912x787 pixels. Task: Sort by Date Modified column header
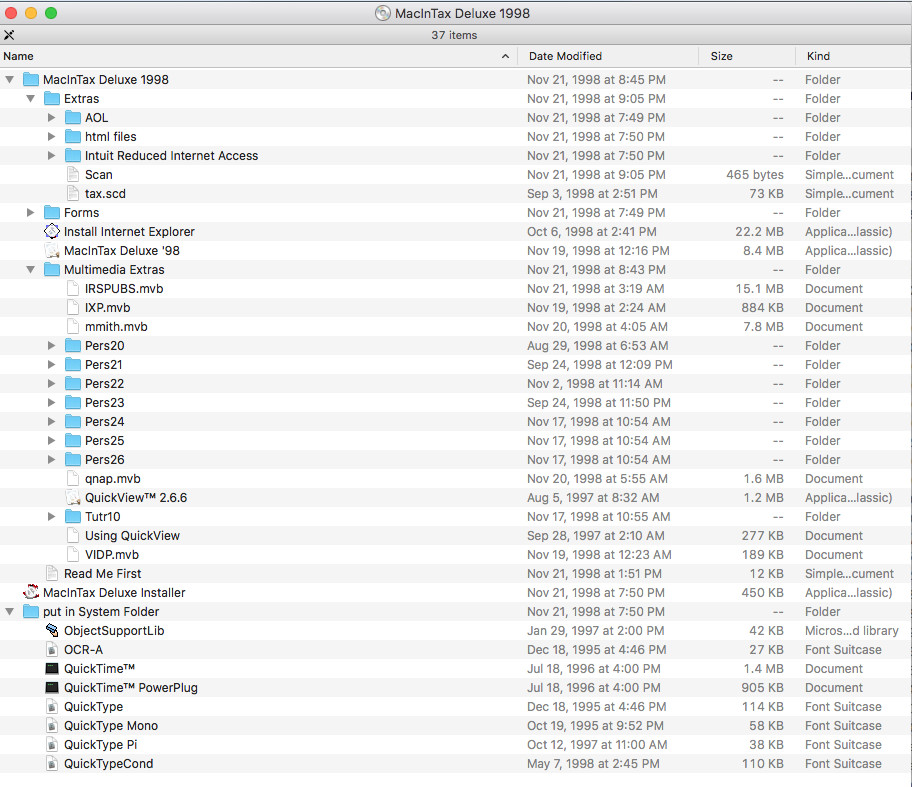pos(608,56)
